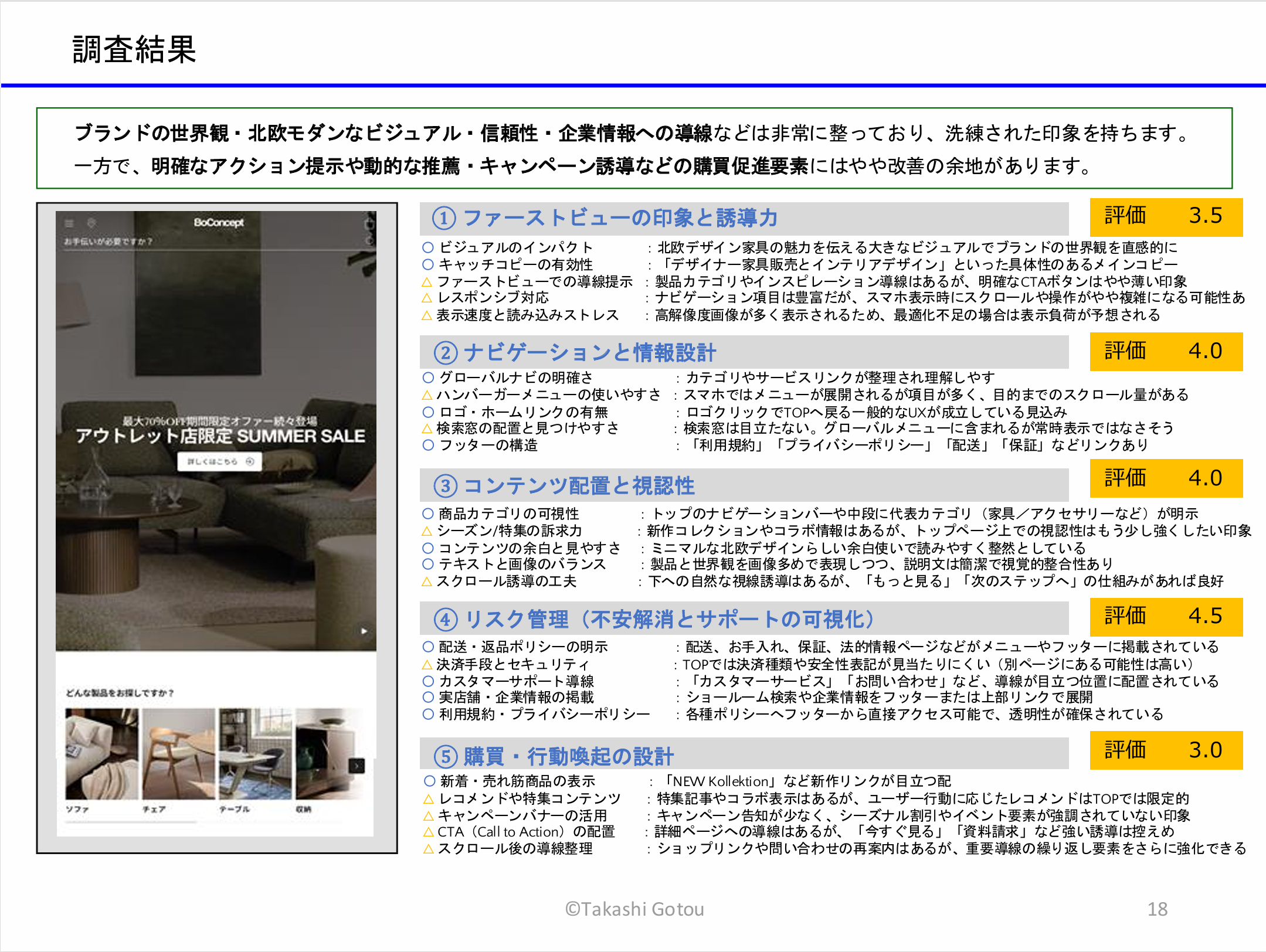The width and height of the screenshot is (1266, 952).
Task: Click the 評価 4.5 score box
Action: pyautogui.click(x=1166, y=617)
